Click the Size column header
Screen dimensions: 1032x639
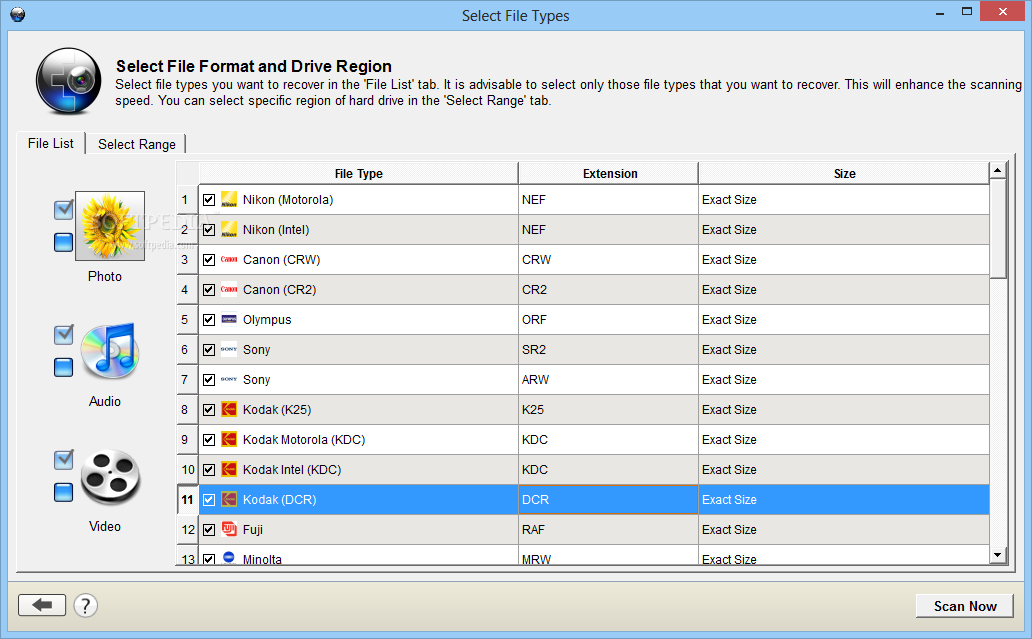(x=844, y=173)
